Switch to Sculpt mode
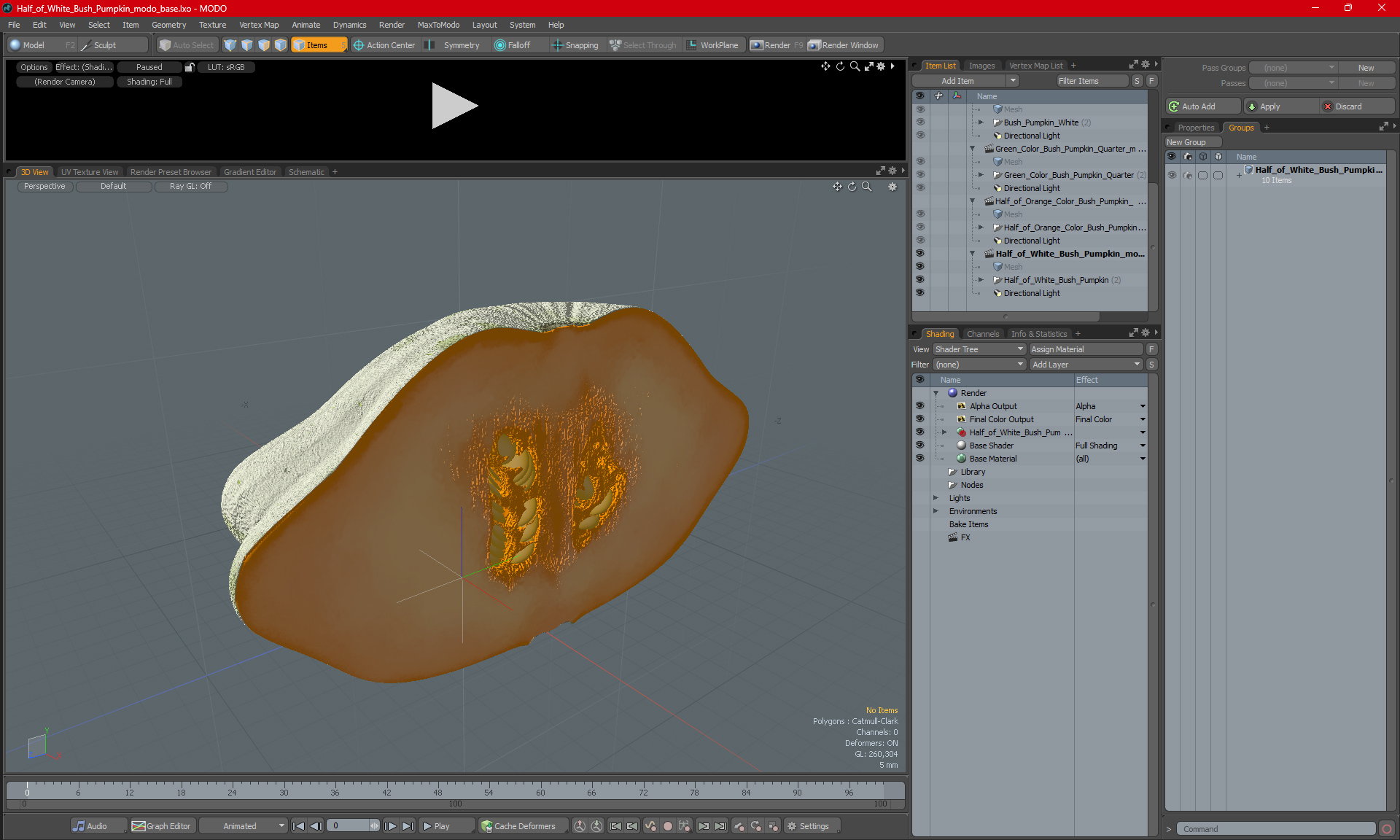The image size is (1400, 840). click(113, 45)
